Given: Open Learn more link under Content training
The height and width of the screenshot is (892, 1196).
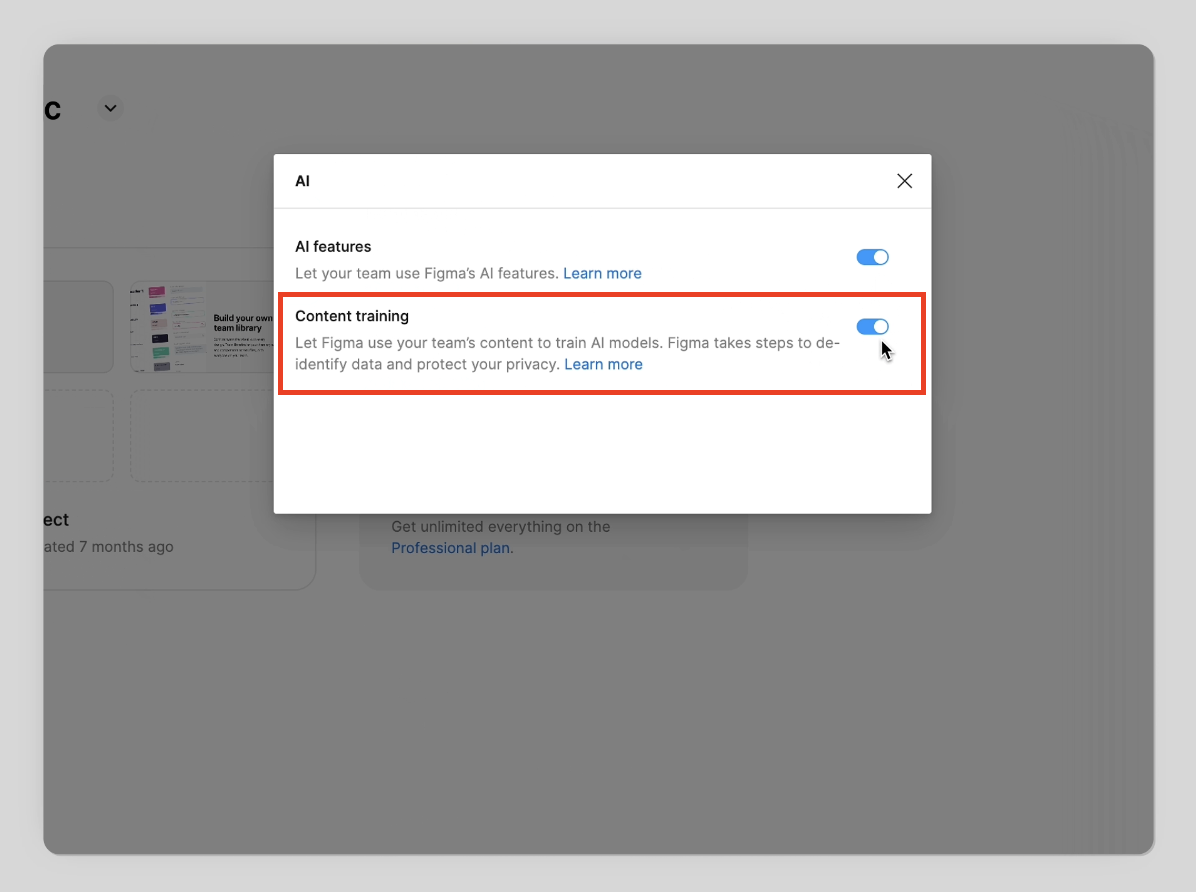Looking at the screenshot, I should pos(603,364).
